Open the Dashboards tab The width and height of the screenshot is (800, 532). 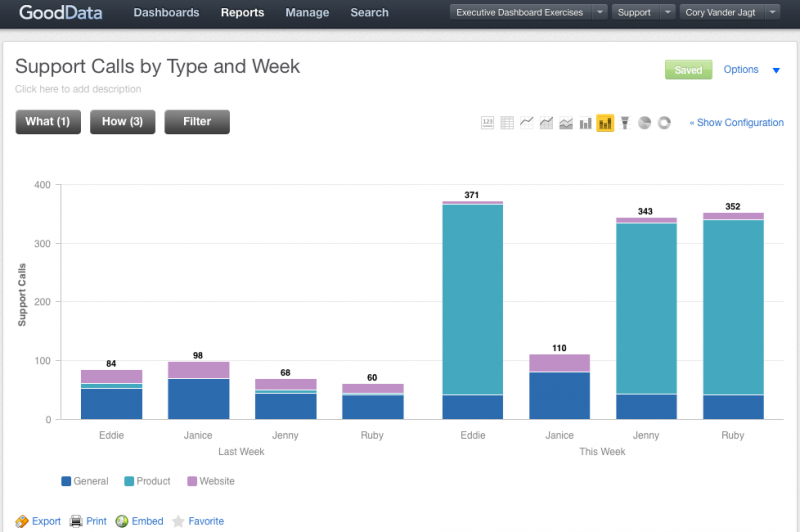[x=166, y=13]
